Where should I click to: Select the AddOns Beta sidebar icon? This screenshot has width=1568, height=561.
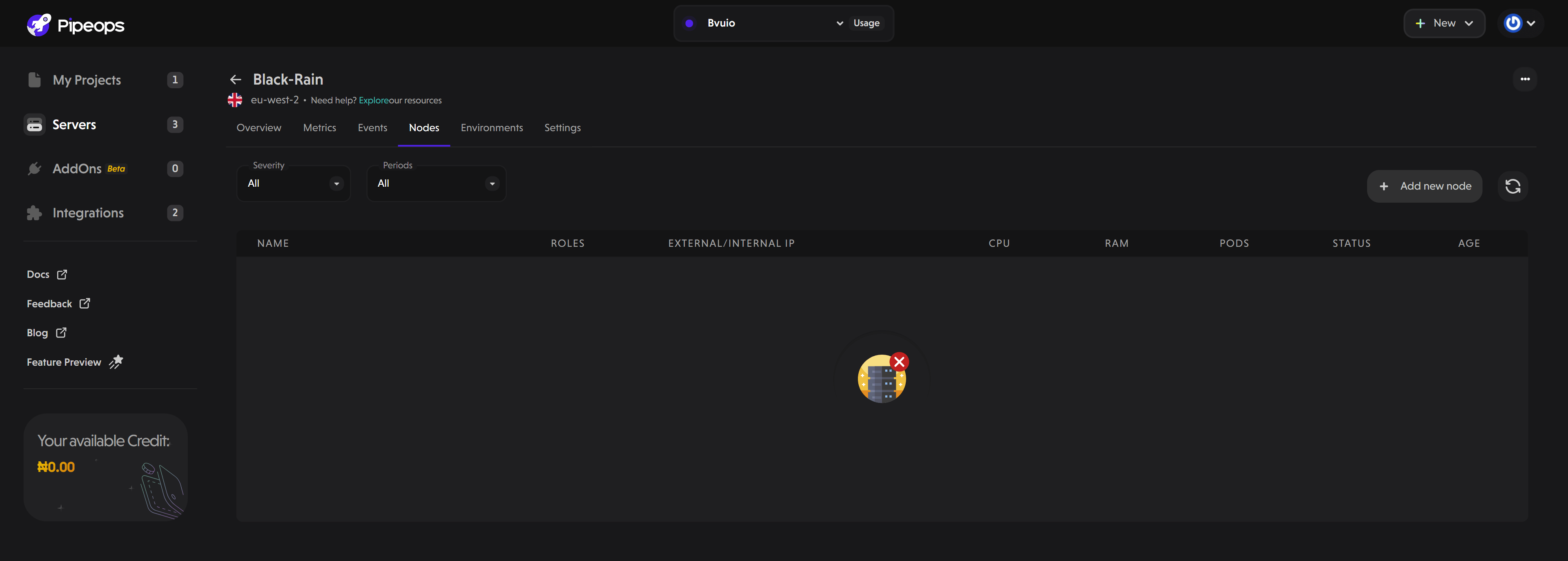[35, 169]
